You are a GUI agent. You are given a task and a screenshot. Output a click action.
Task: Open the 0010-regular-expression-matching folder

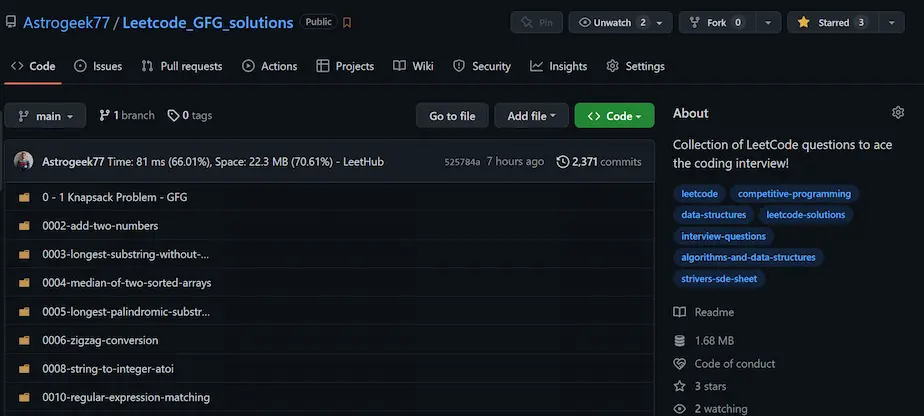point(126,397)
